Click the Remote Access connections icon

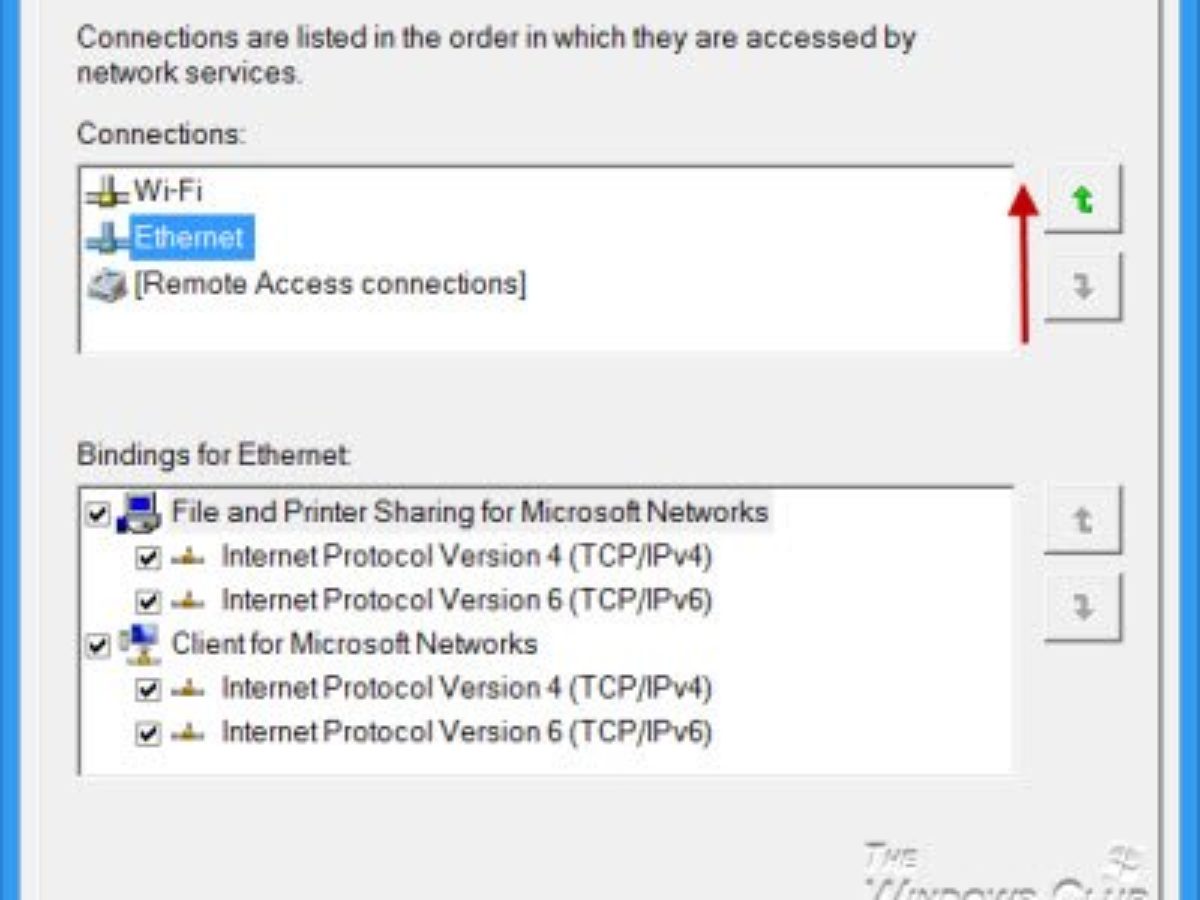click(x=107, y=286)
